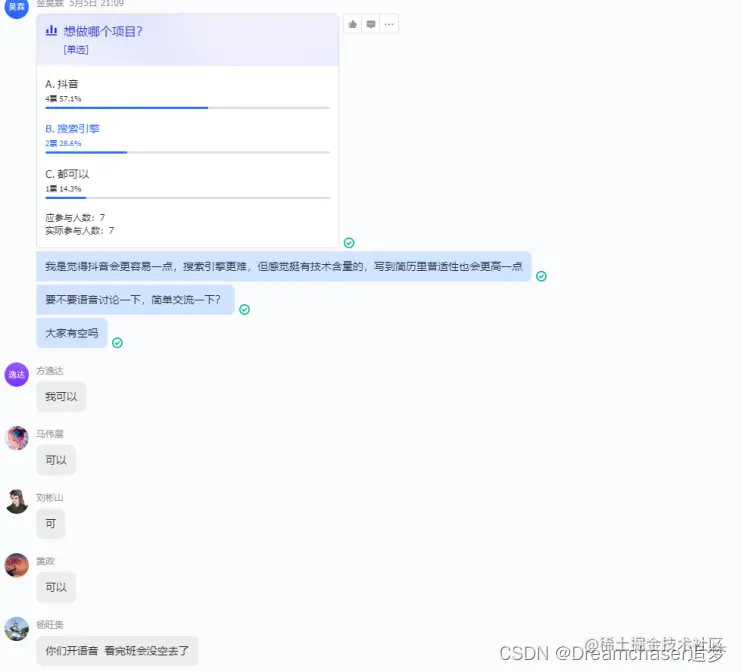Select poll option C. 都可以
This screenshot has width=742, height=672.
67,174
